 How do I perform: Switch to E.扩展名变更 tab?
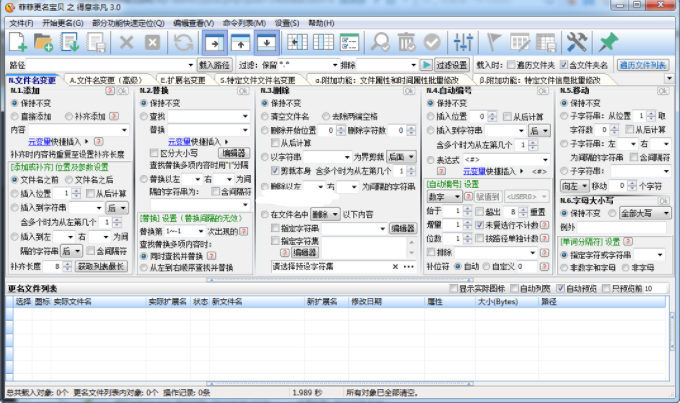coord(183,80)
